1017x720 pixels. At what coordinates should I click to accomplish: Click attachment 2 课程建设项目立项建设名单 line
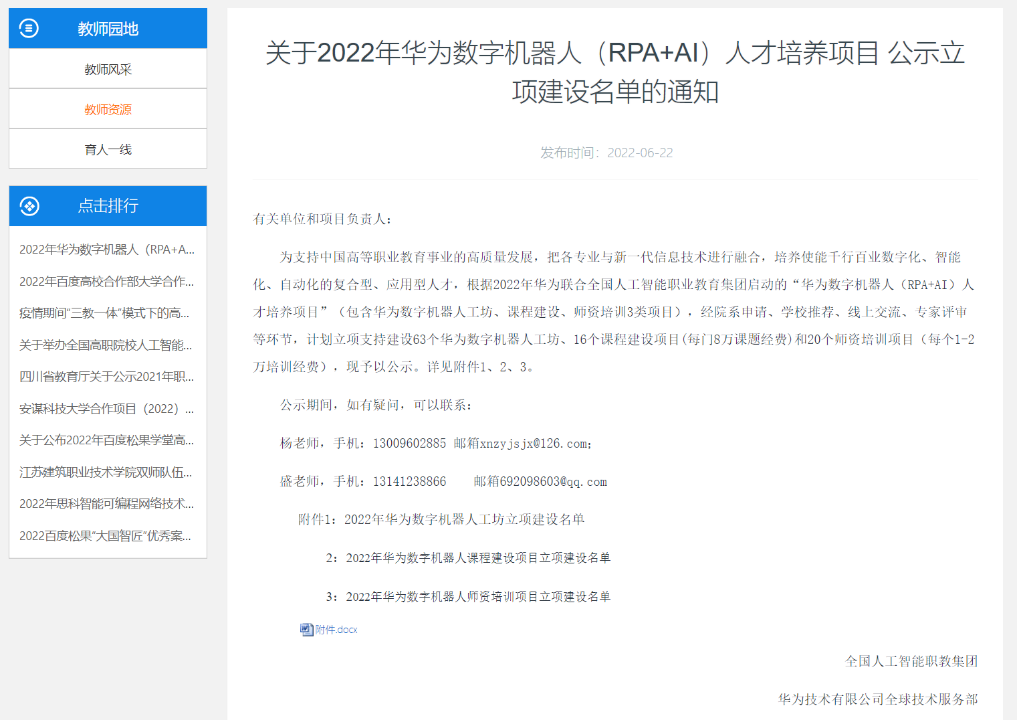(x=468, y=558)
